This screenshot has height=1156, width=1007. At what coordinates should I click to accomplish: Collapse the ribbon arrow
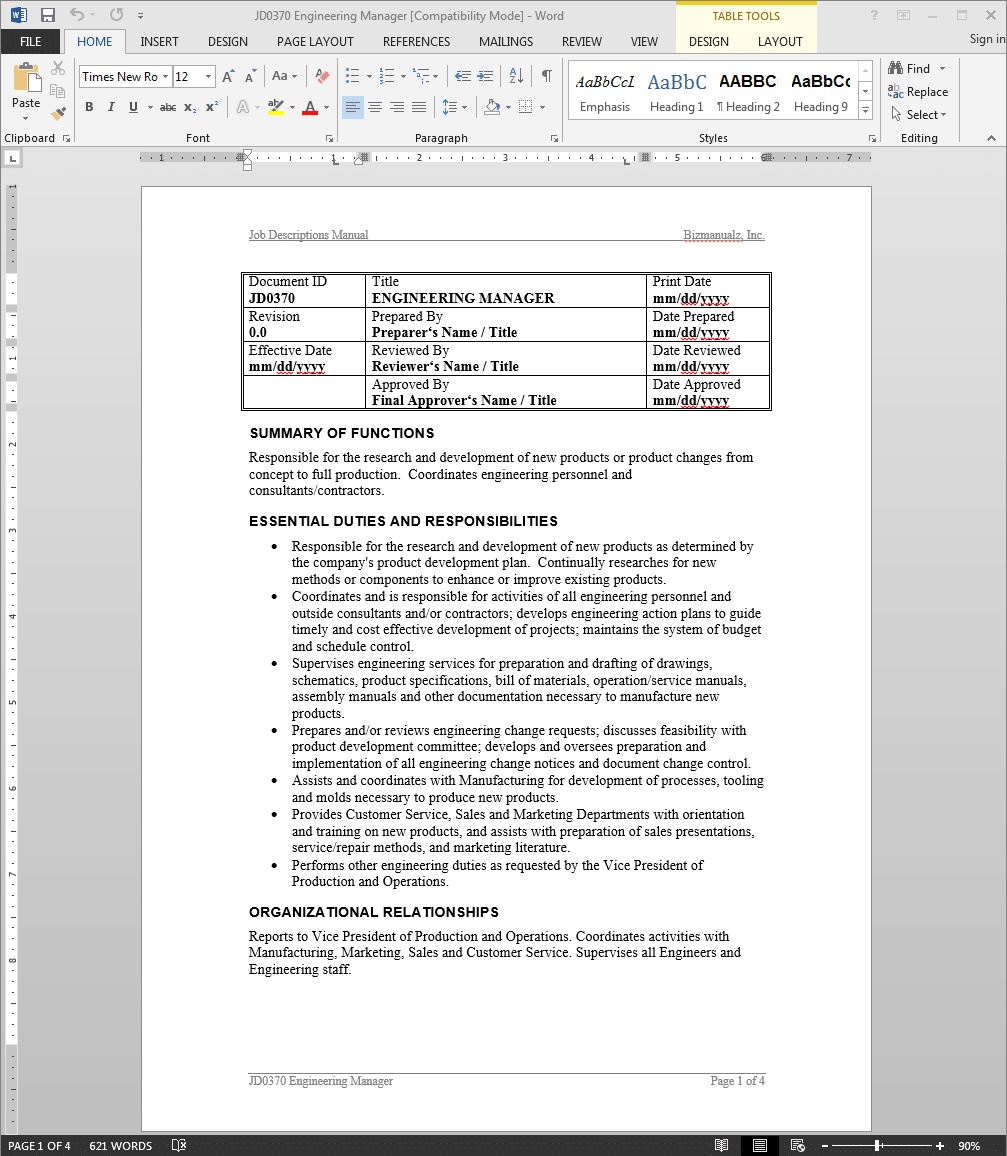coord(992,138)
